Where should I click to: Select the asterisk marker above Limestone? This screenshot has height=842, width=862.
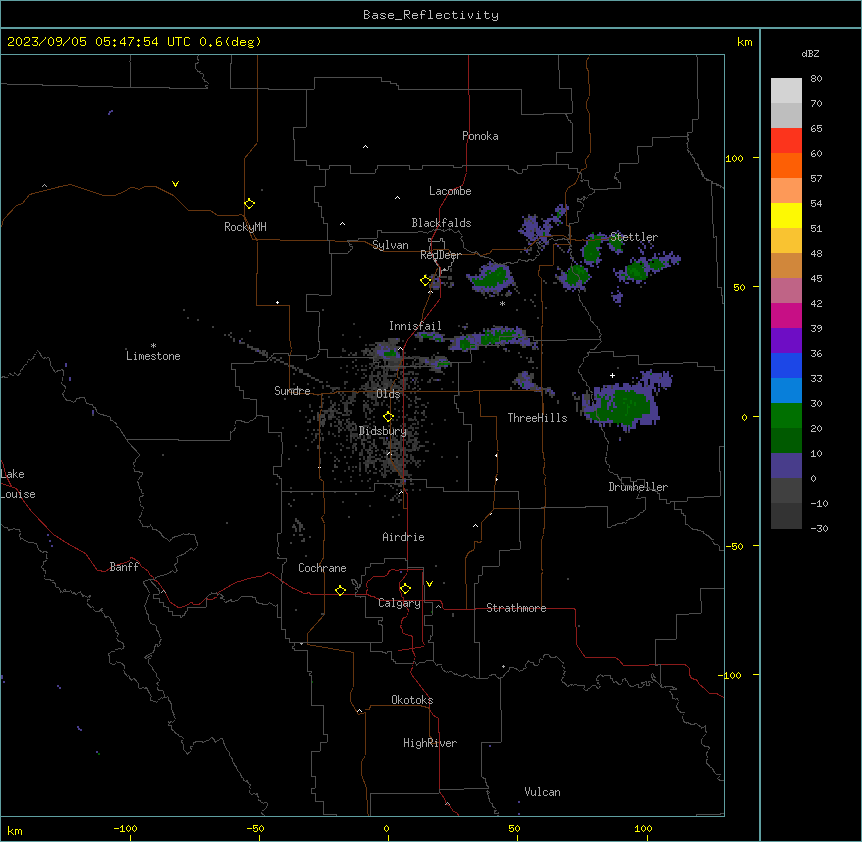tap(153, 346)
